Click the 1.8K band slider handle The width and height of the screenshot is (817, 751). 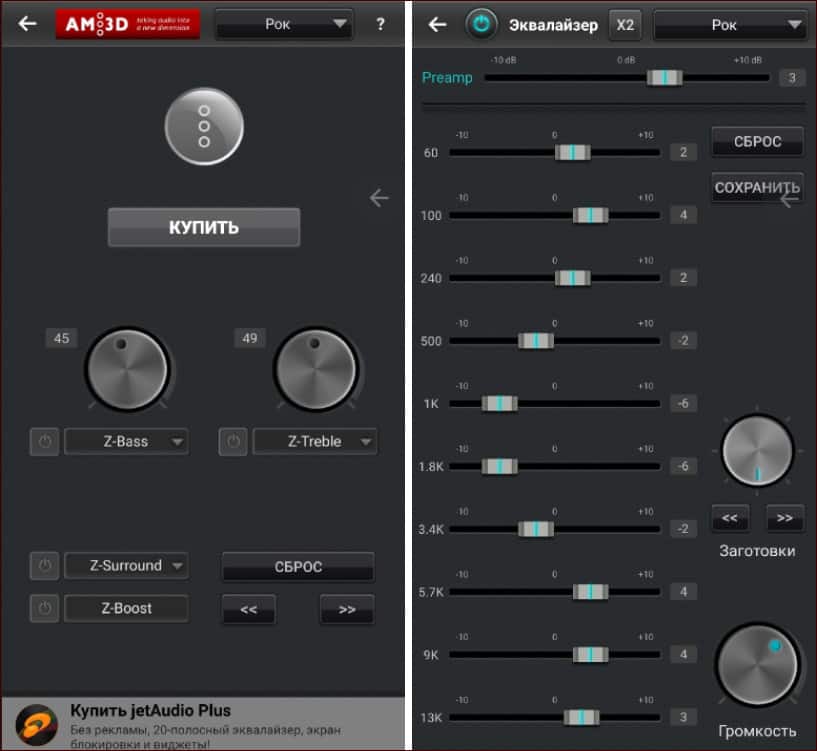[500, 466]
